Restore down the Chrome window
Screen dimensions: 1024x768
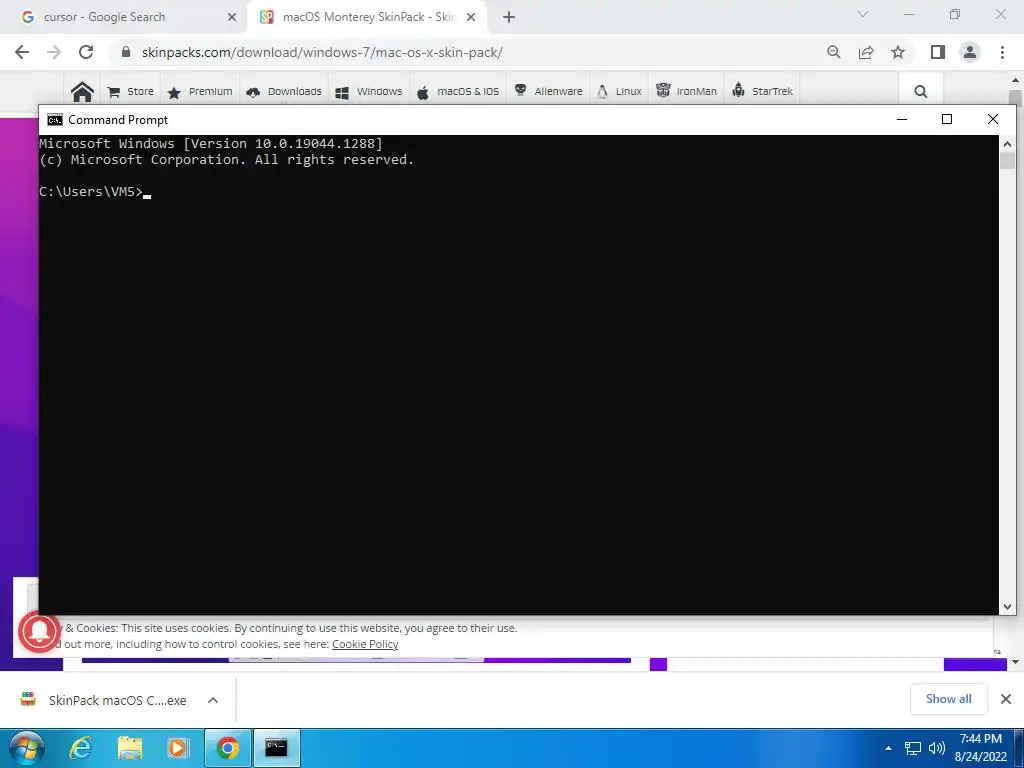[x=955, y=14]
